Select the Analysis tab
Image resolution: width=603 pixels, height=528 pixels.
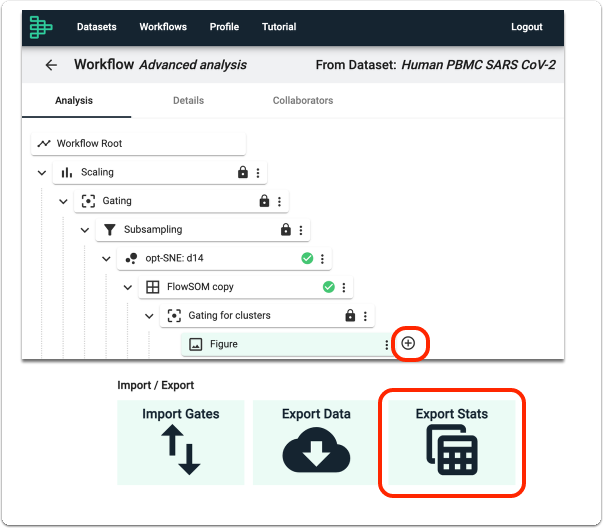[x=74, y=100]
